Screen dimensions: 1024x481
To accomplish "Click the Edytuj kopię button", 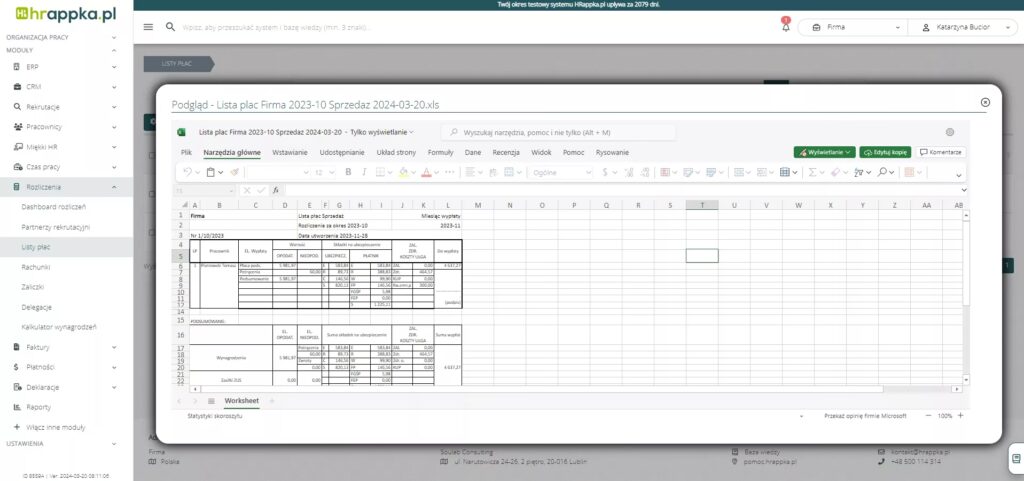I will tap(885, 152).
